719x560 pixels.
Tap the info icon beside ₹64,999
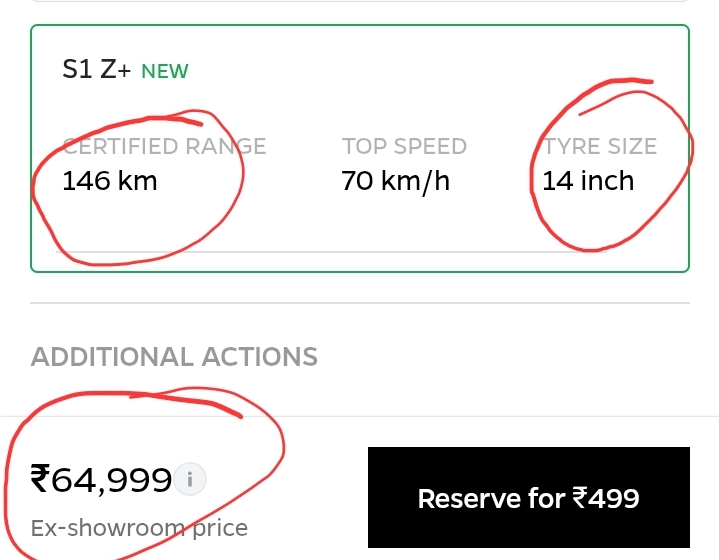tap(191, 480)
